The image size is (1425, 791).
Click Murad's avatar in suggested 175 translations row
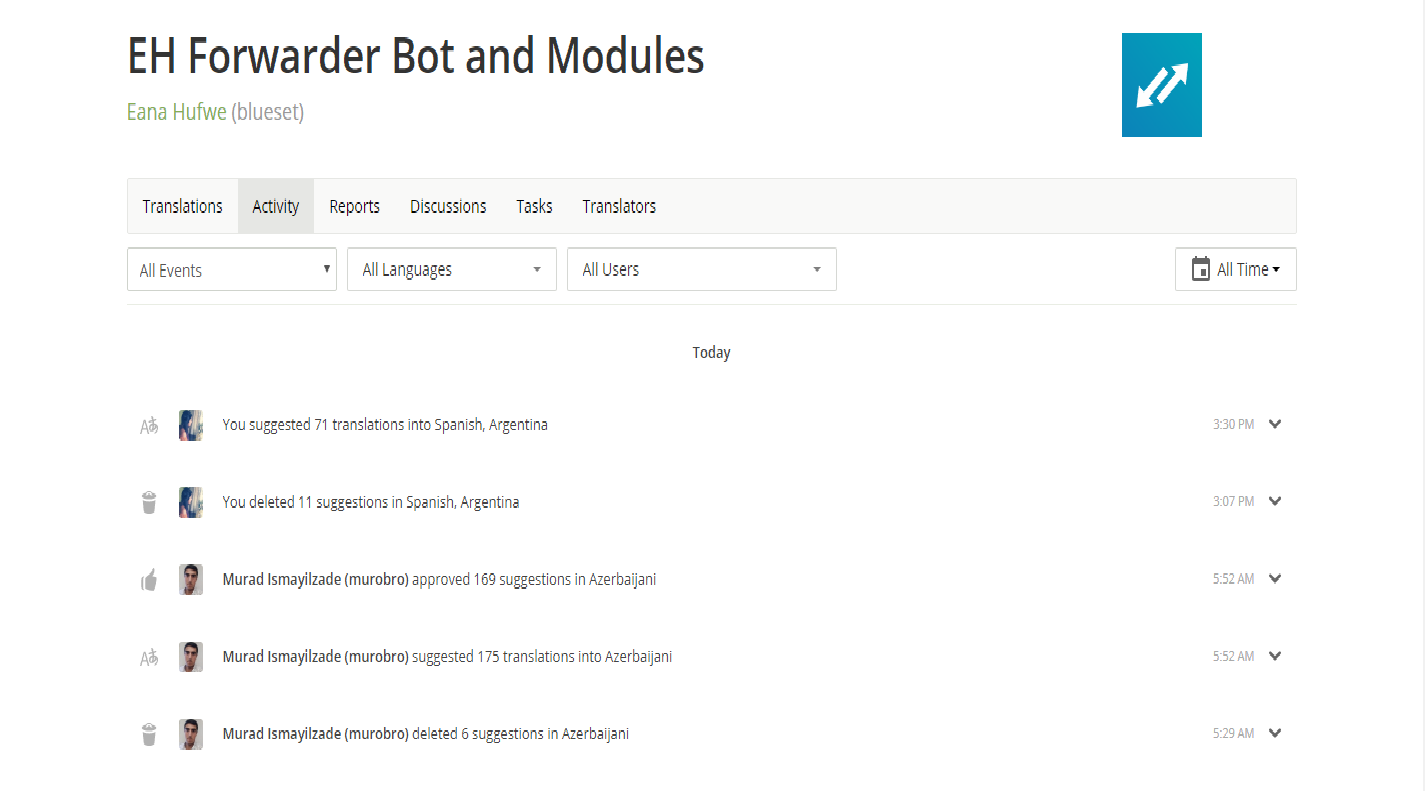(x=191, y=657)
